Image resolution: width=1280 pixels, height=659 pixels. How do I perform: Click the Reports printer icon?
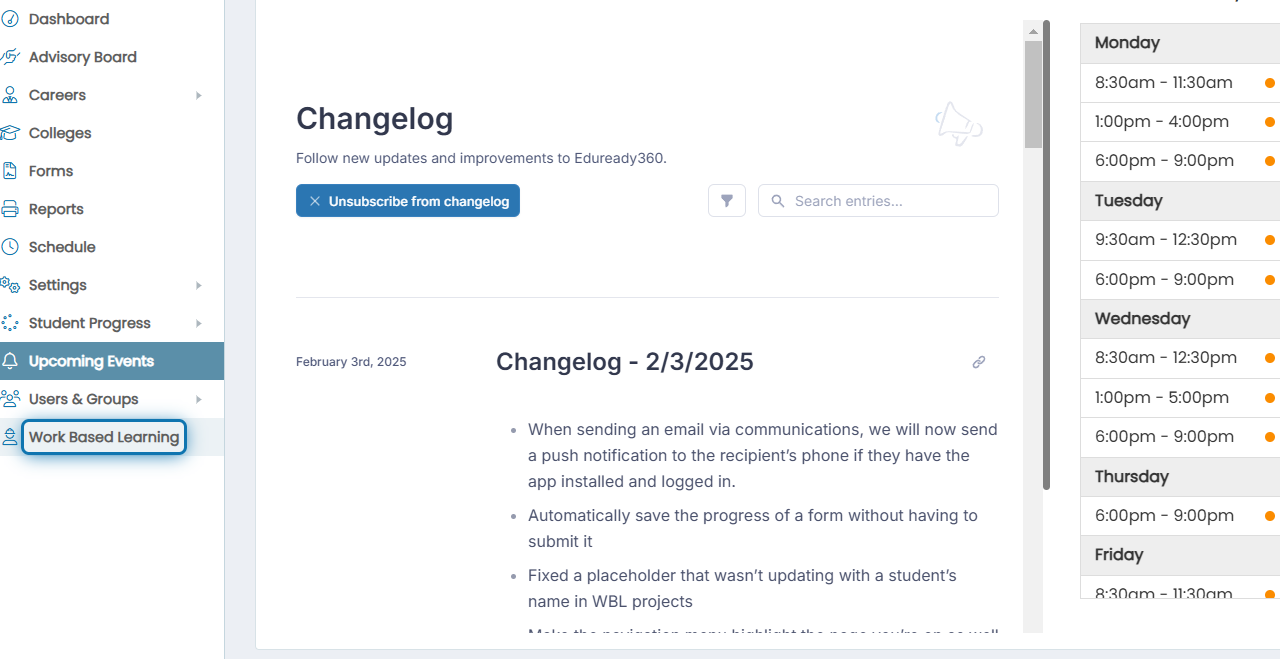pyautogui.click(x=10, y=209)
